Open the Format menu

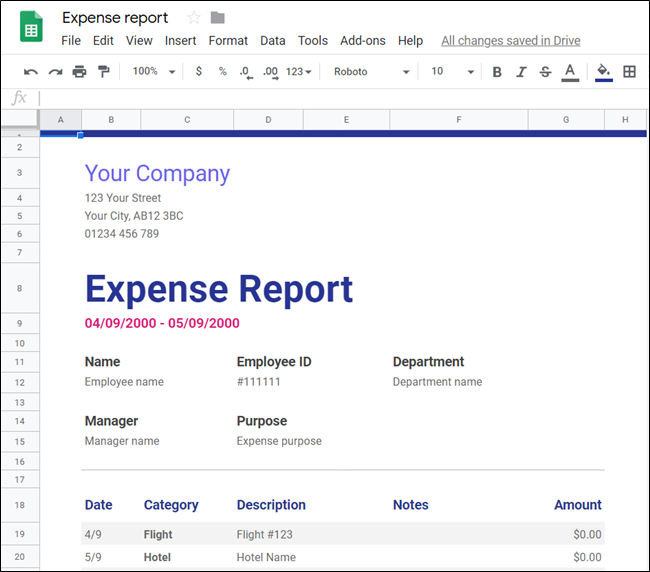(x=228, y=41)
